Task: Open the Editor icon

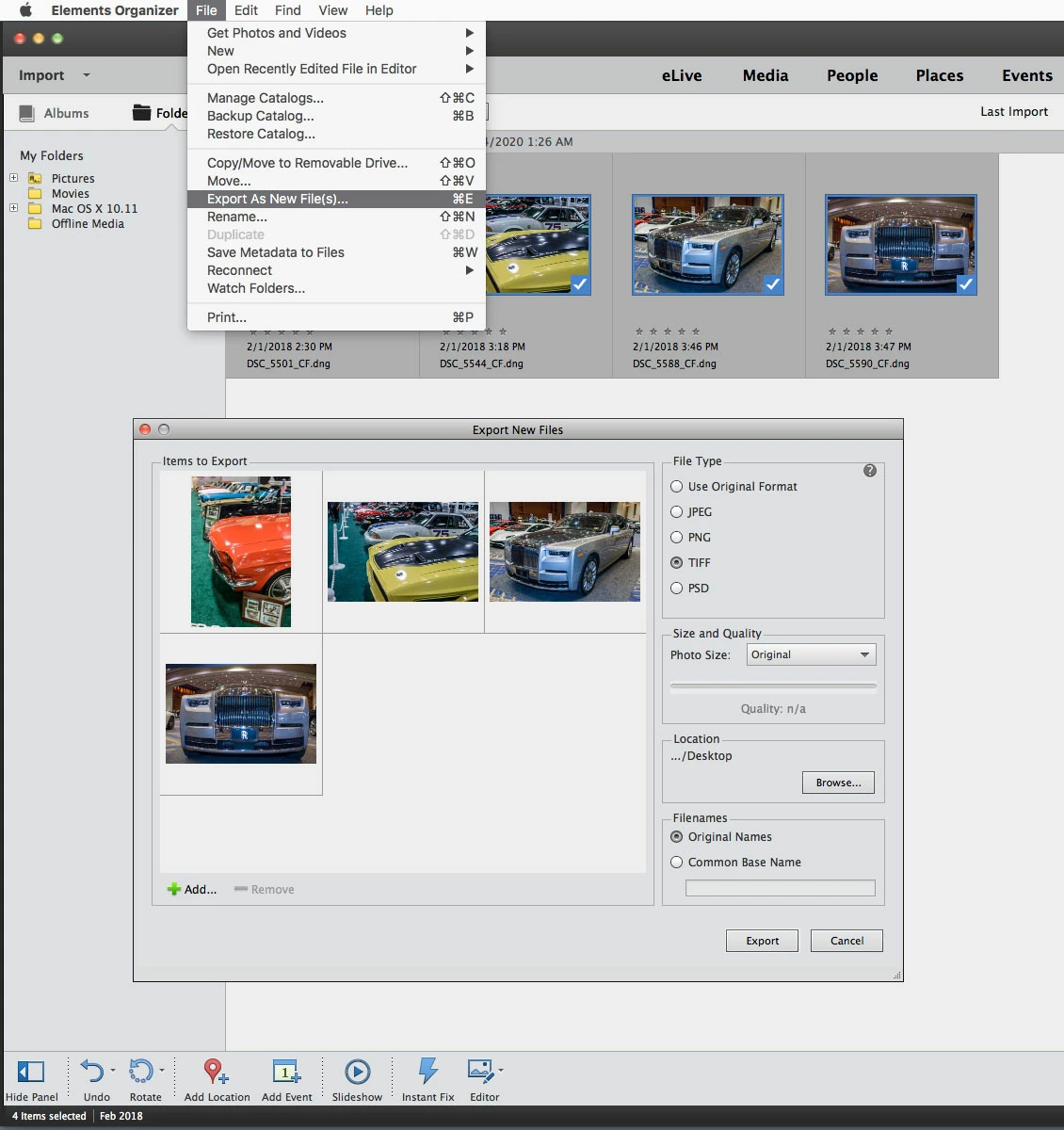Action: tap(481, 1072)
